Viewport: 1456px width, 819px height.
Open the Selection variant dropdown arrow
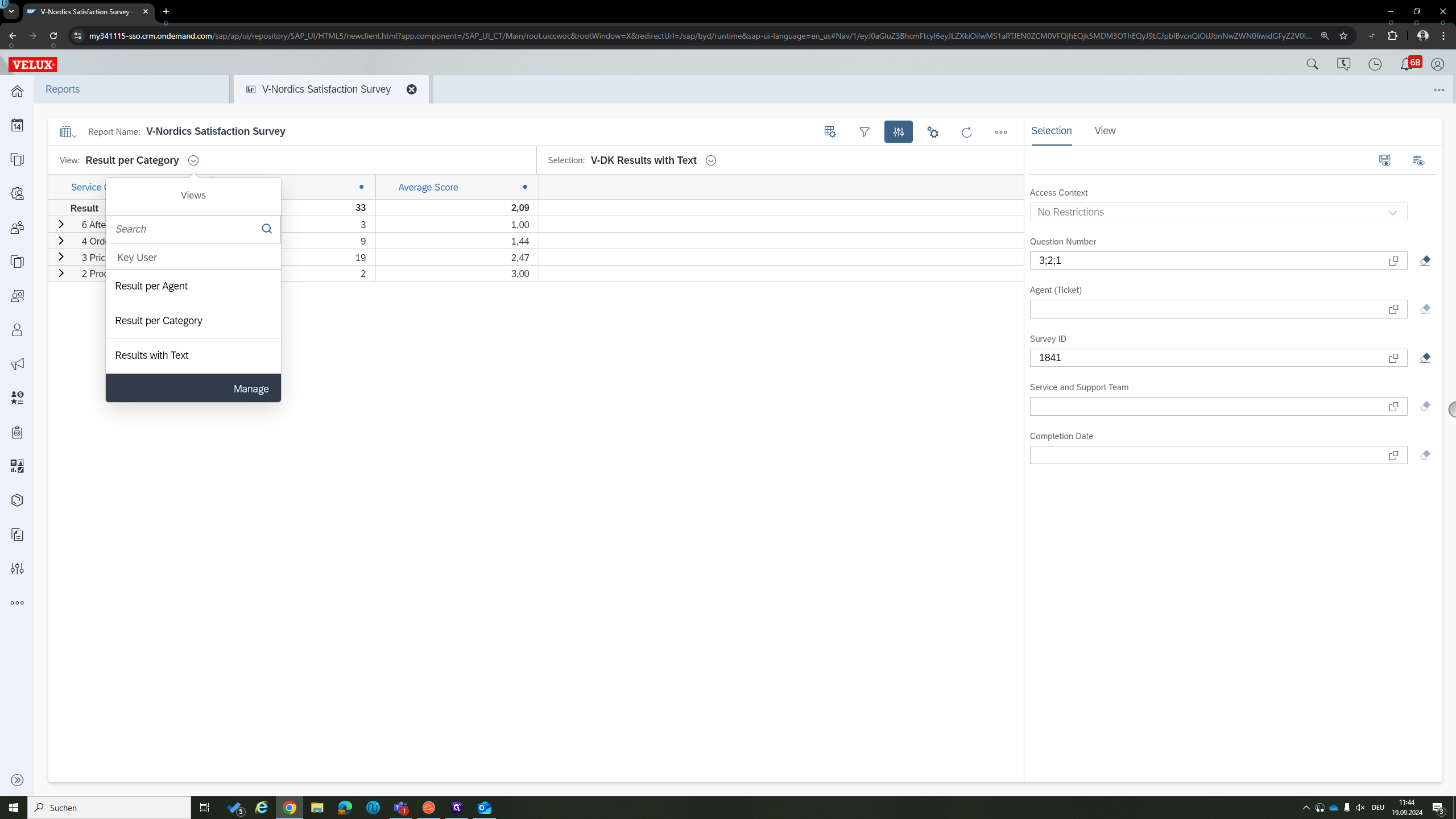710,160
